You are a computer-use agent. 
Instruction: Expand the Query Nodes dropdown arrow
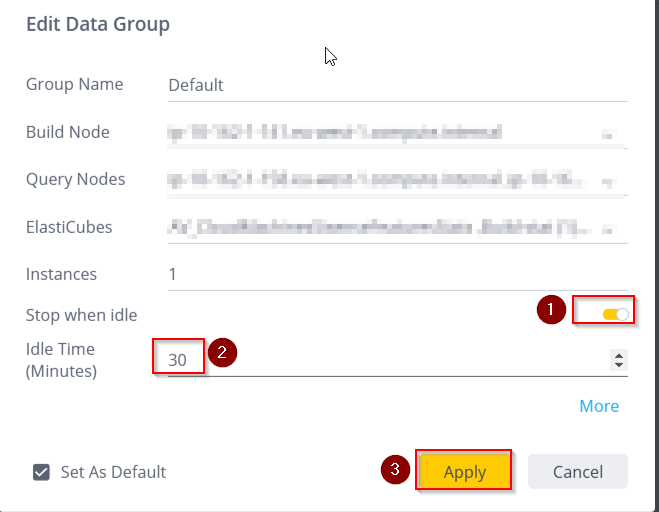609,181
